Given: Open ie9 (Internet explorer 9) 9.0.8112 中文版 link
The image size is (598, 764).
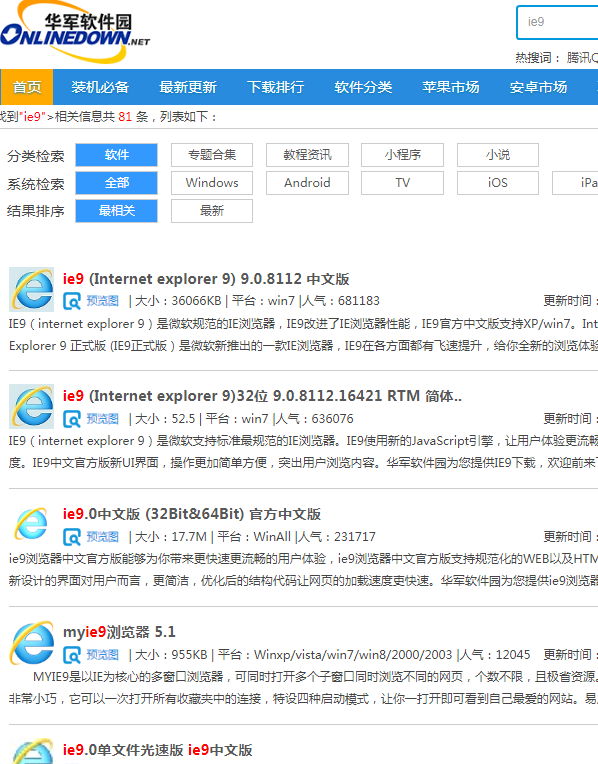Looking at the screenshot, I should pyautogui.click(x=206, y=279).
